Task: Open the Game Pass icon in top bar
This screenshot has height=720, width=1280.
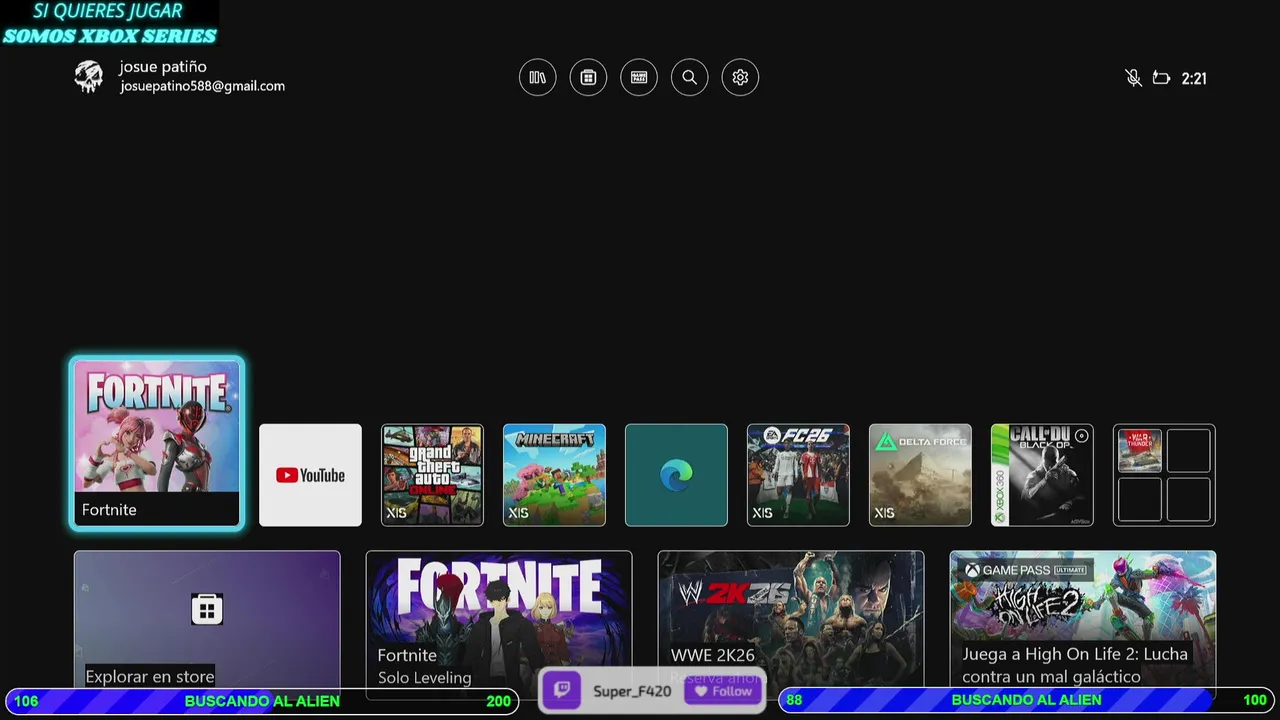Action: pos(639,77)
